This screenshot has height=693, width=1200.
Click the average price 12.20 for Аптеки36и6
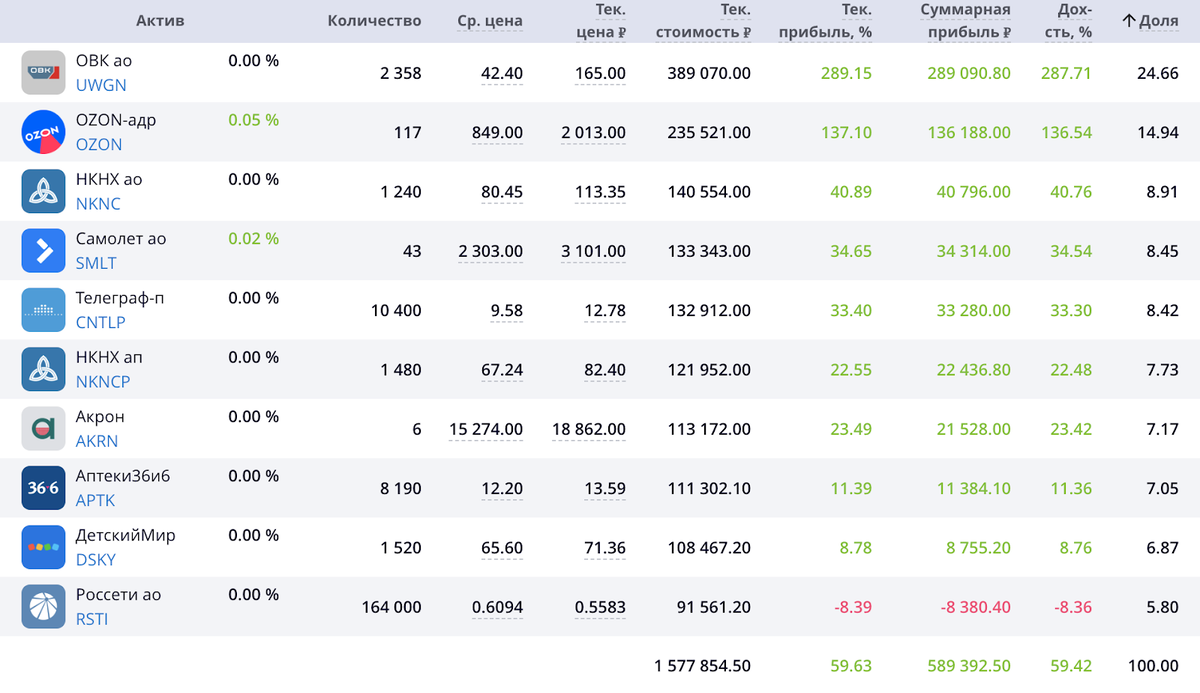coord(502,489)
